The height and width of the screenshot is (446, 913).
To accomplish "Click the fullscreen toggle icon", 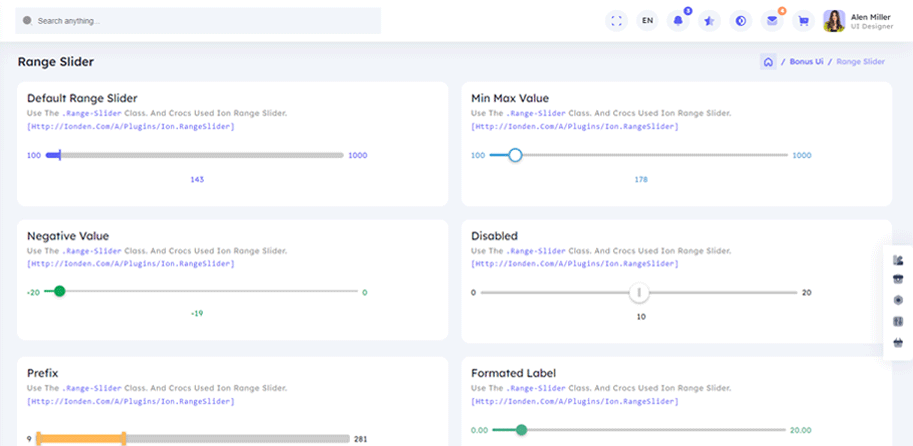I will point(617,20).
